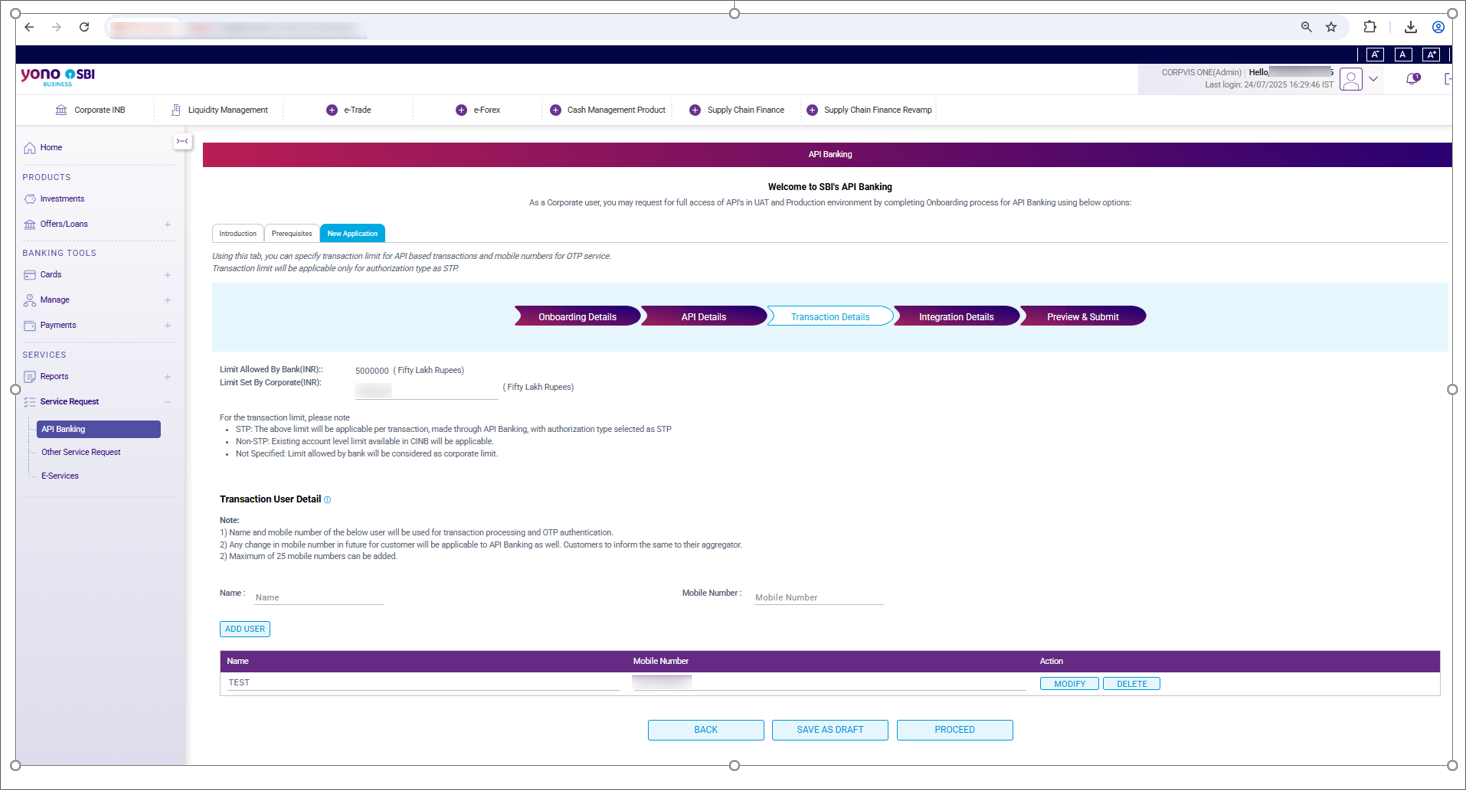Image resolution: width=1466 pixels, height=790 pixels.
Task: Open the browser downloads icon
Action: (1410, 27)
